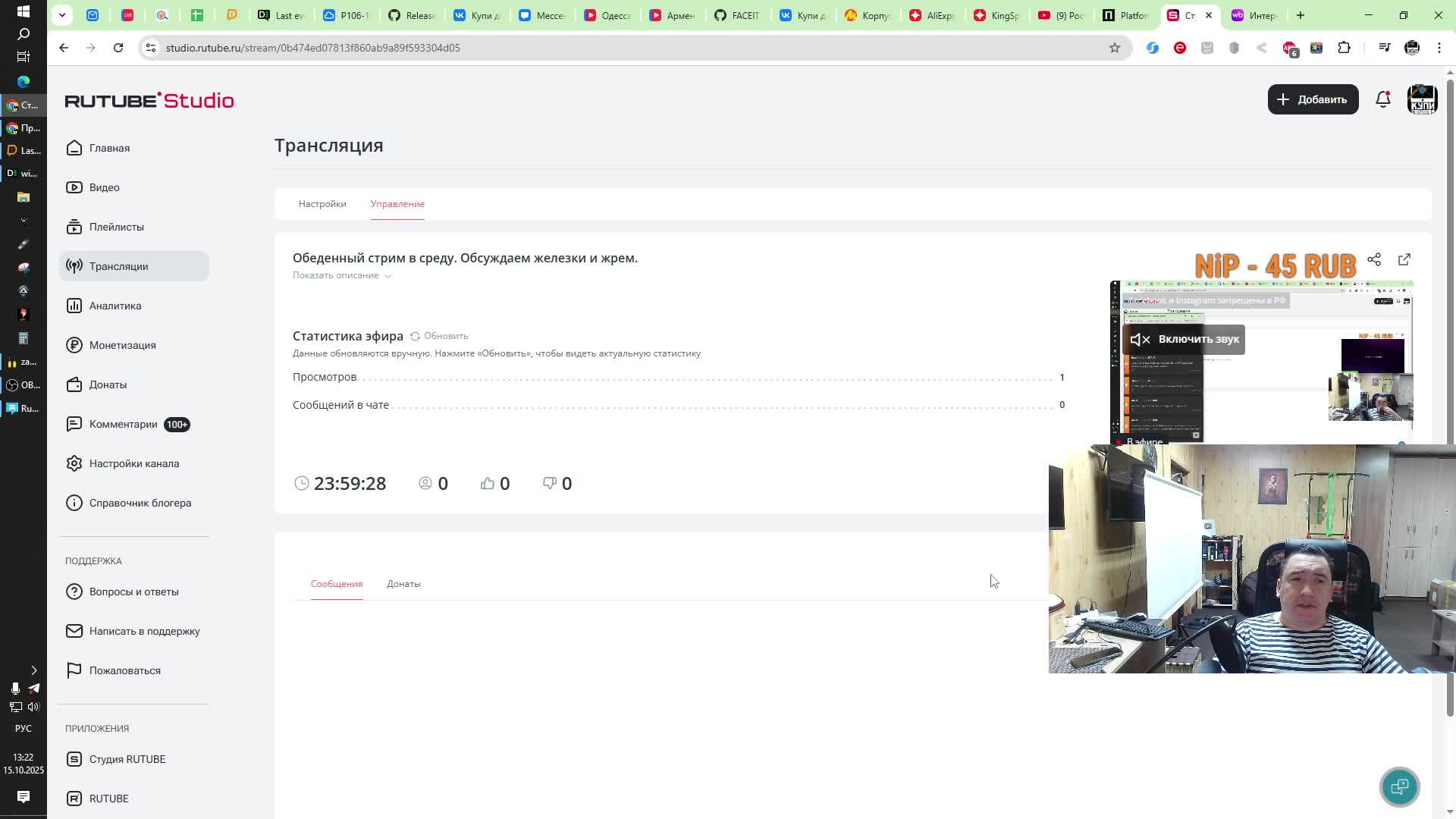Turn on sound with Включить звук

pyautogui.click(x=1185, y=339)
